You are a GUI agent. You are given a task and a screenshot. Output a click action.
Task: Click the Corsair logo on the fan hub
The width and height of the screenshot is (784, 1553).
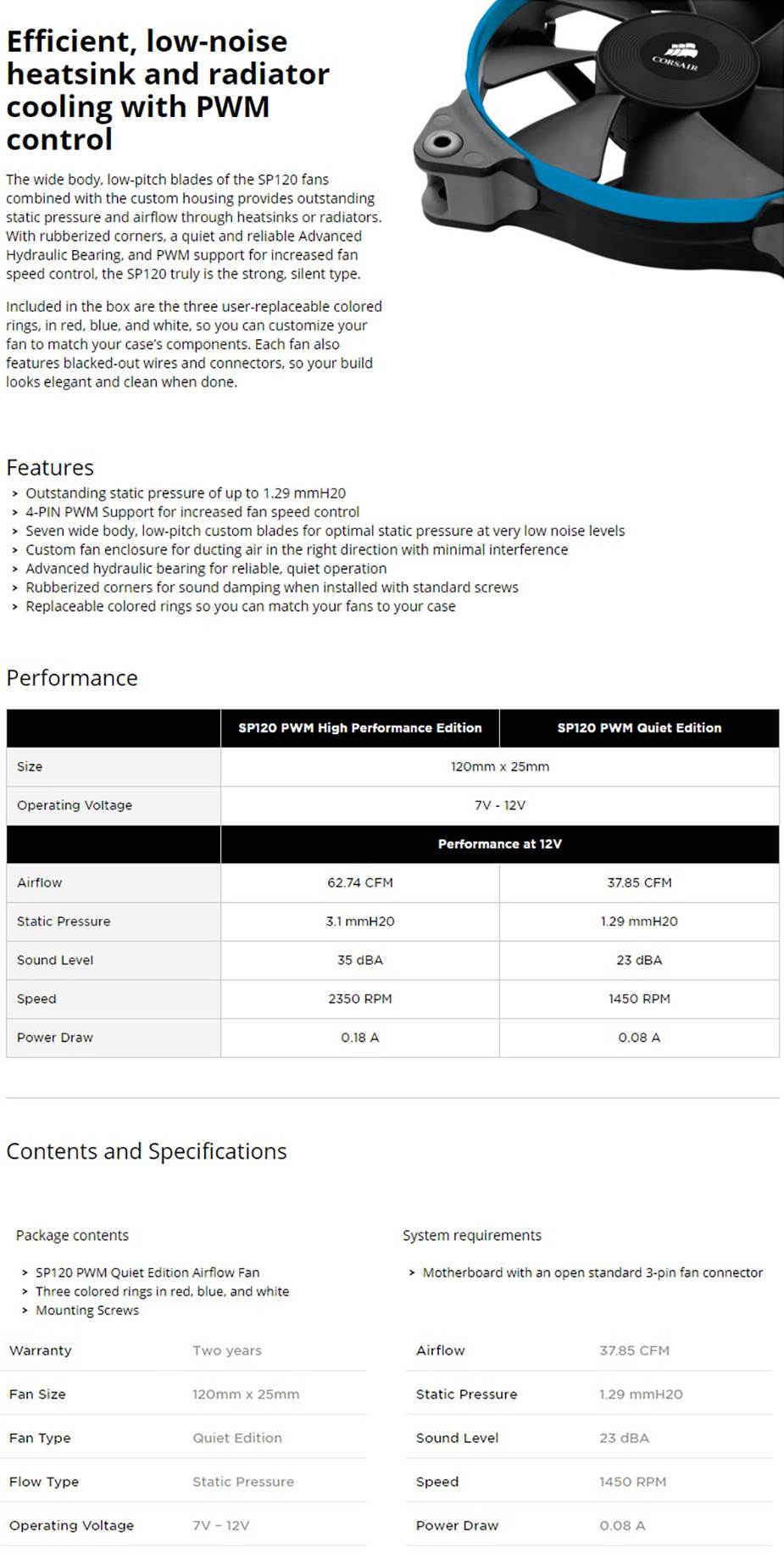click(676, 58)
